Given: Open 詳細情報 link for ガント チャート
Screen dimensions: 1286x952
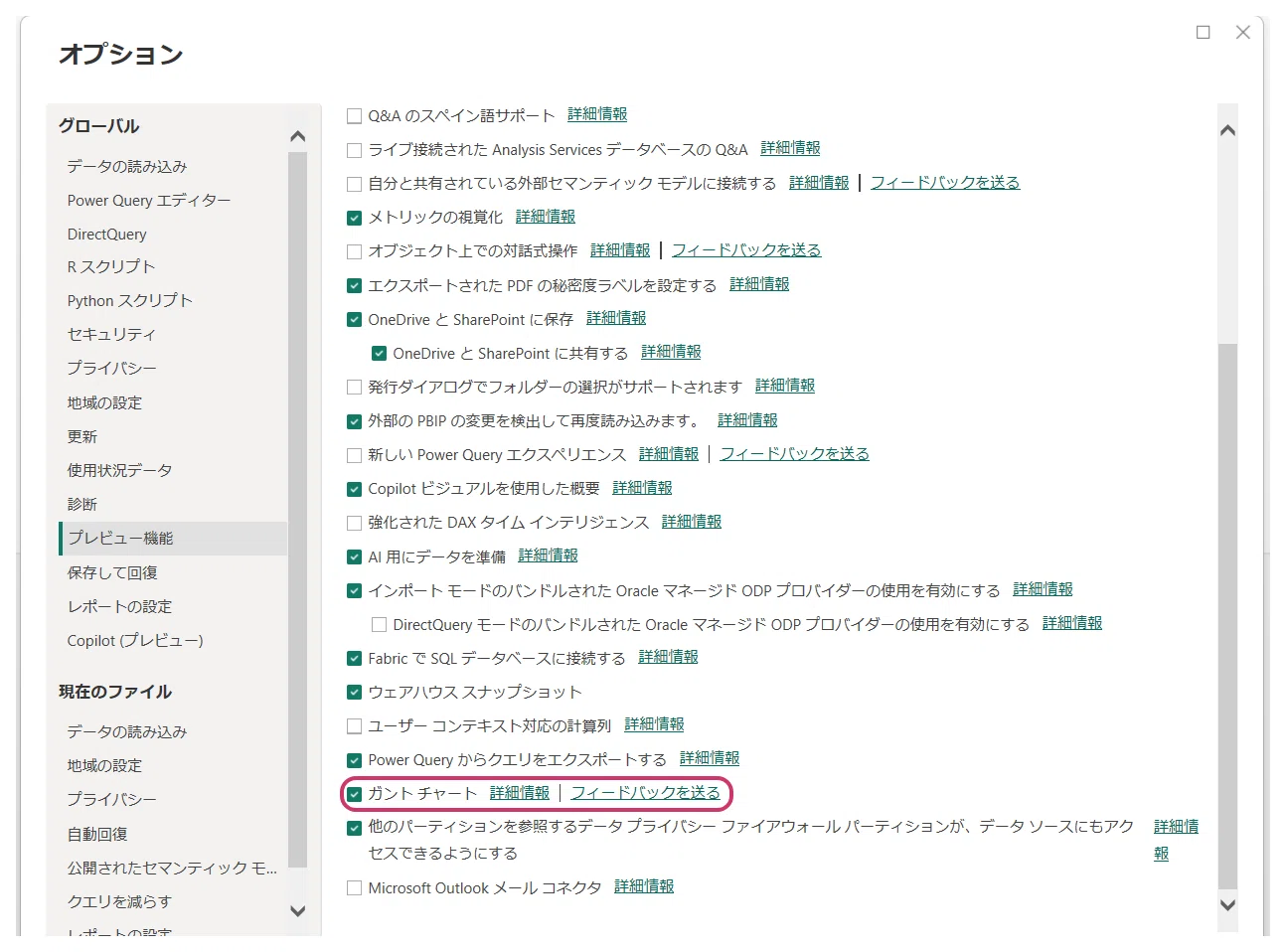Looking at the screenshot, I should pos(520,793).
